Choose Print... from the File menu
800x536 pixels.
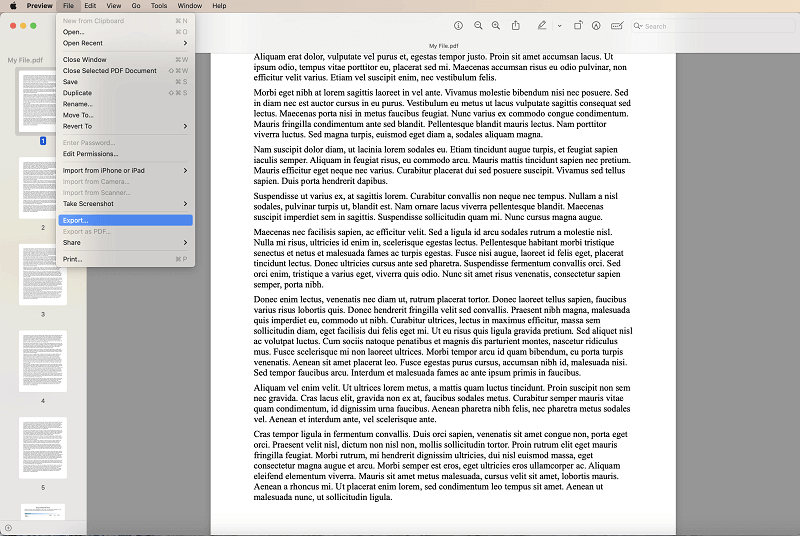(x=73, y=259)
